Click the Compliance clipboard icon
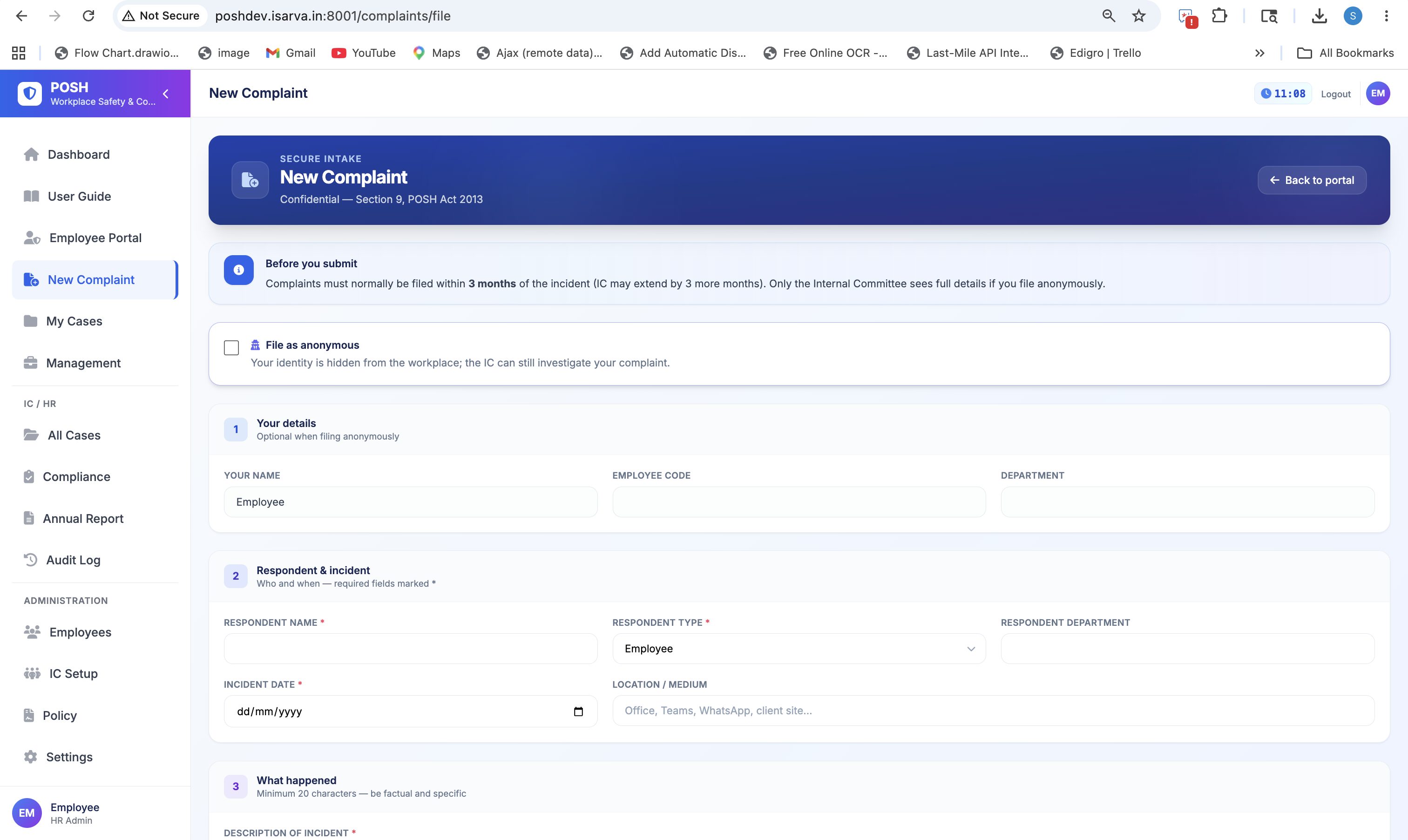This screenshot has height=840, width=1408. coord(29,477)
